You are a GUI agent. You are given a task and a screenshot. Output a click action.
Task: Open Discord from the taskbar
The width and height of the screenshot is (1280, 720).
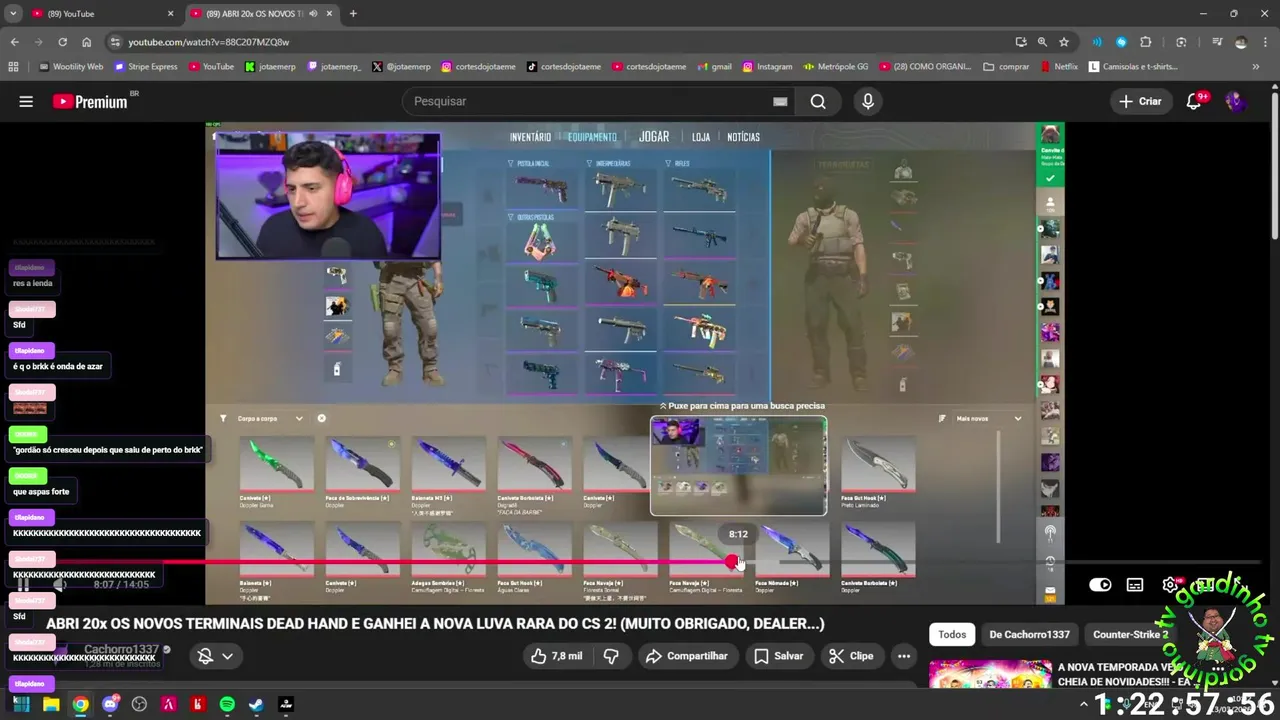pyautogui.click(x=110, y=704)
